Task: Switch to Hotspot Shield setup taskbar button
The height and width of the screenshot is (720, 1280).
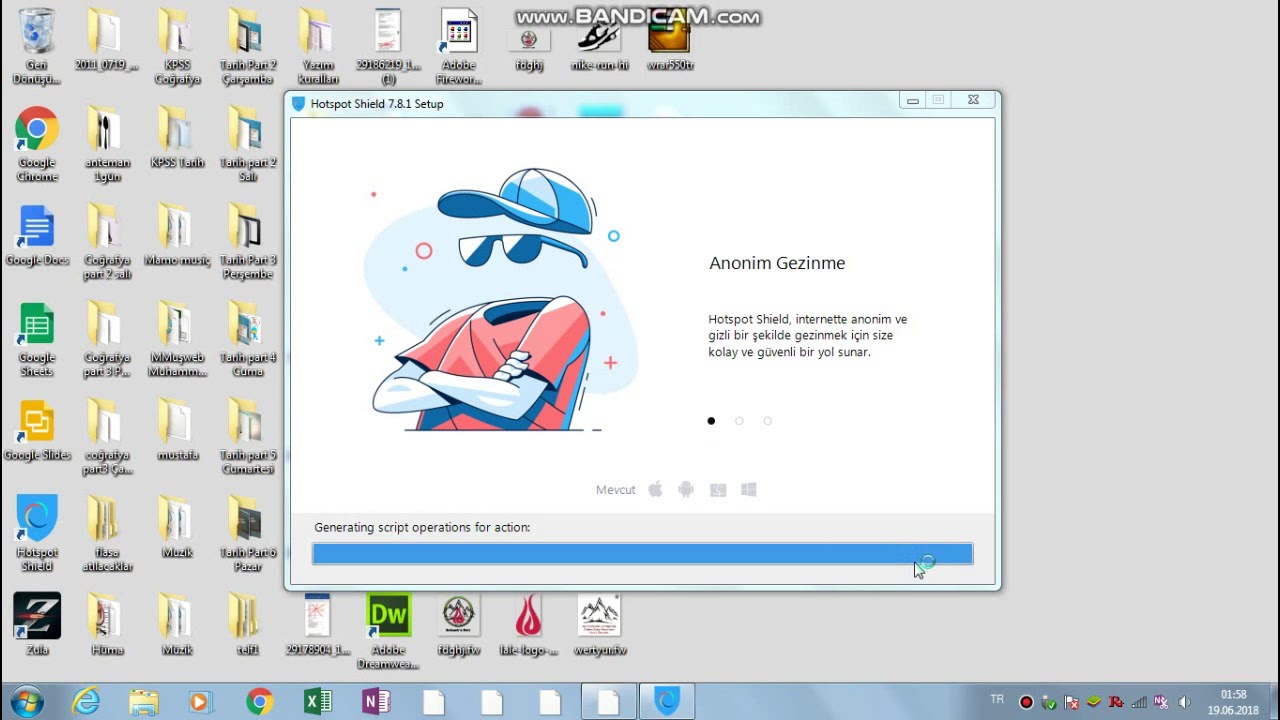Action: point(667,702)
